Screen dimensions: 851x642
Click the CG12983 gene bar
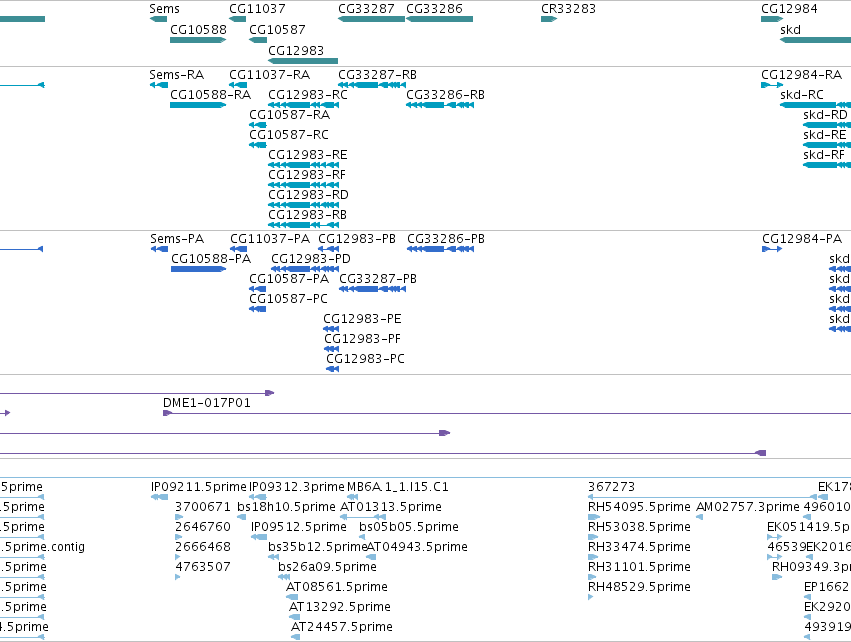(x=303, y=61)
